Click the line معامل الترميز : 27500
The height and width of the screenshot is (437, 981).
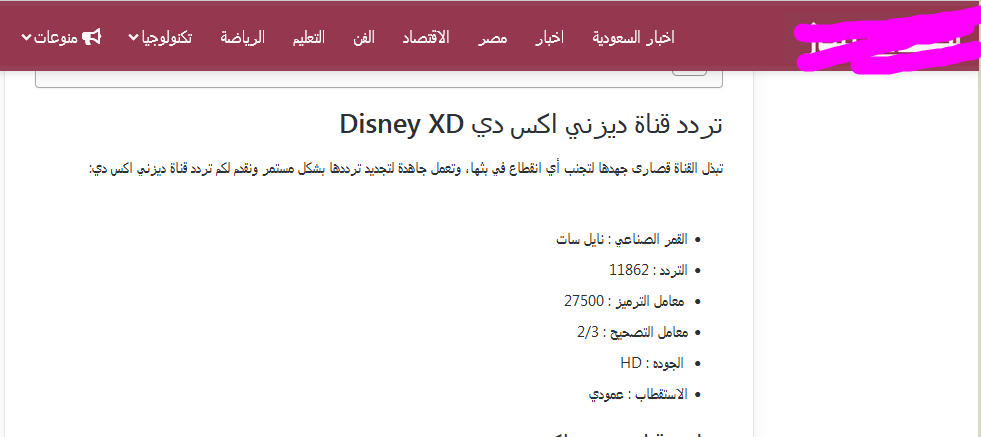tap(626, 301)
